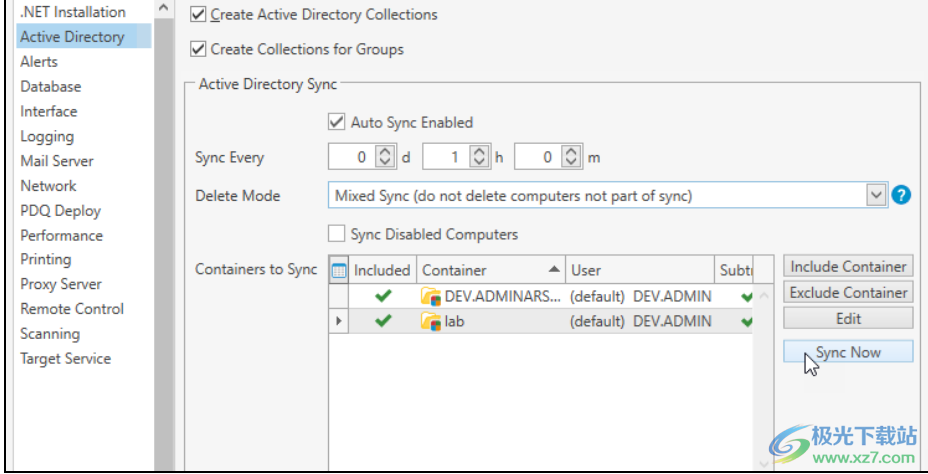Screen dimensions: 928x474
Task: Sort by the User column header
Action: coord(640,270)
